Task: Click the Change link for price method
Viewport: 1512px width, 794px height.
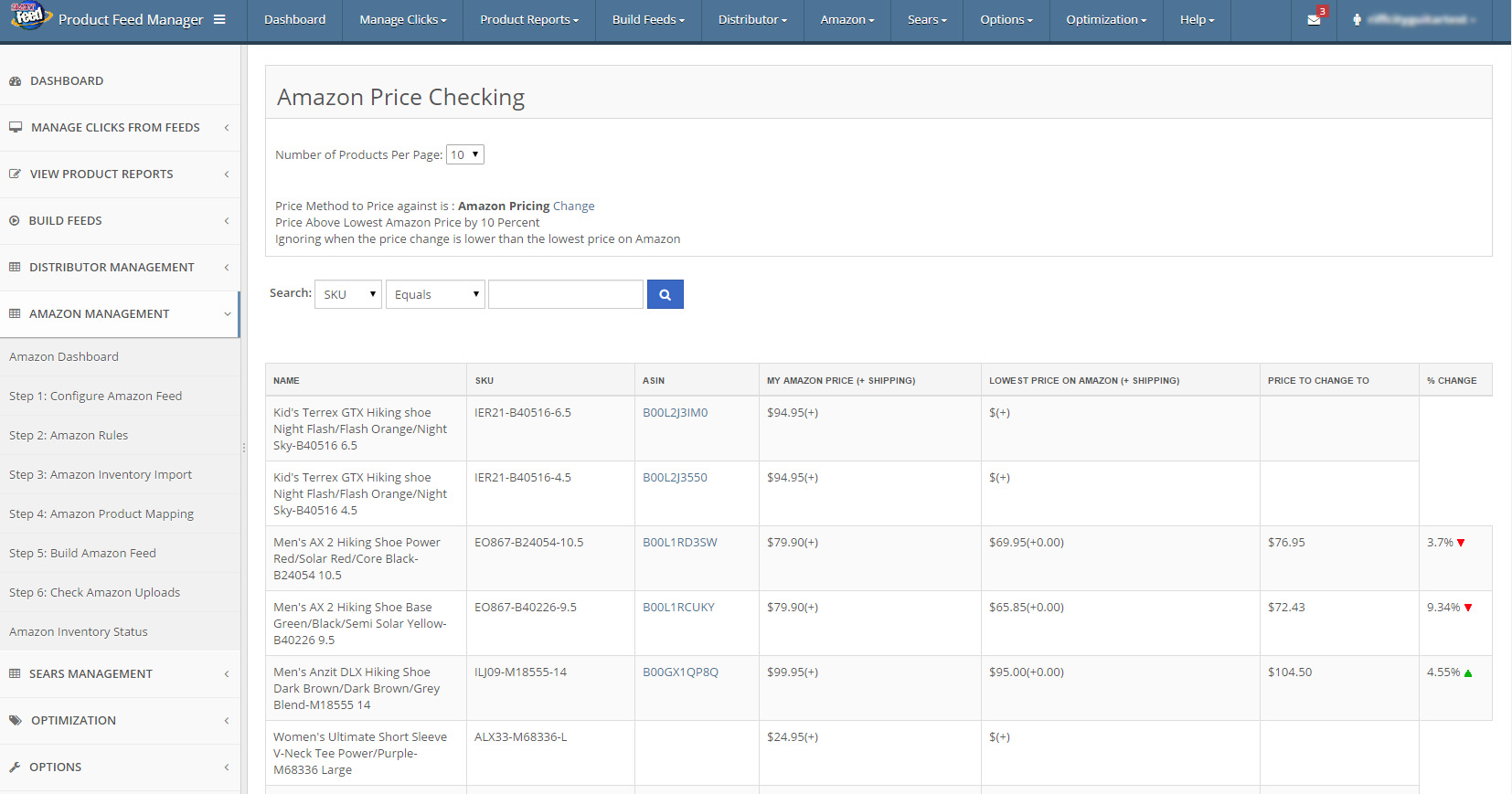Action: 574,206
